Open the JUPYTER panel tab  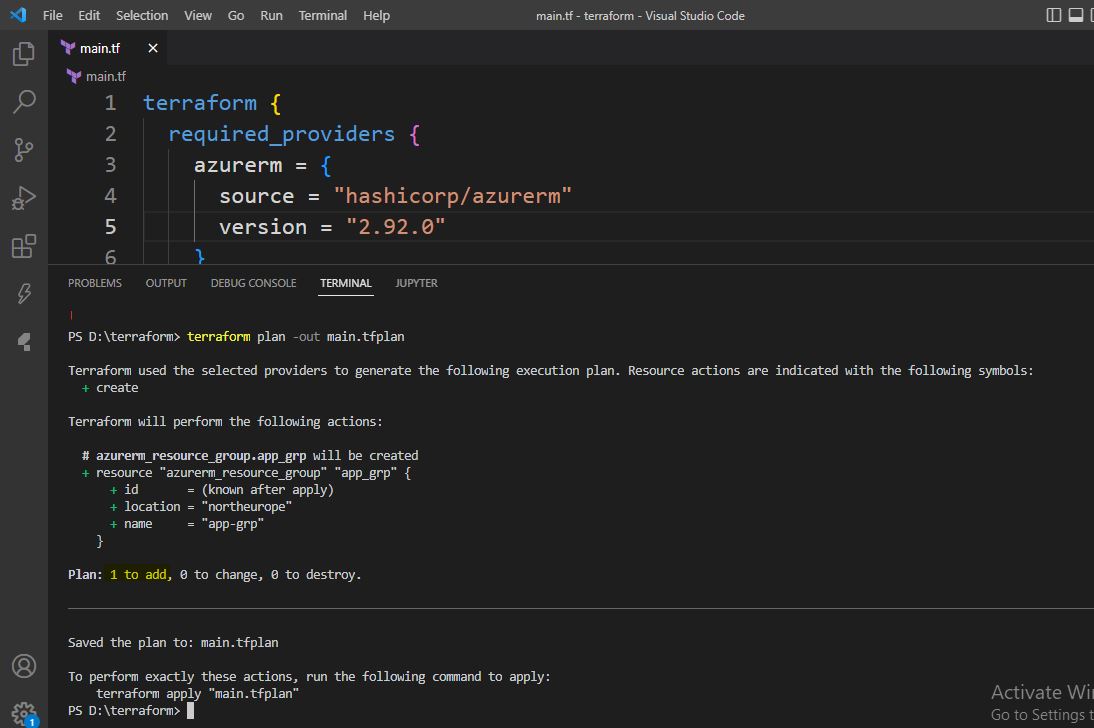416,283
